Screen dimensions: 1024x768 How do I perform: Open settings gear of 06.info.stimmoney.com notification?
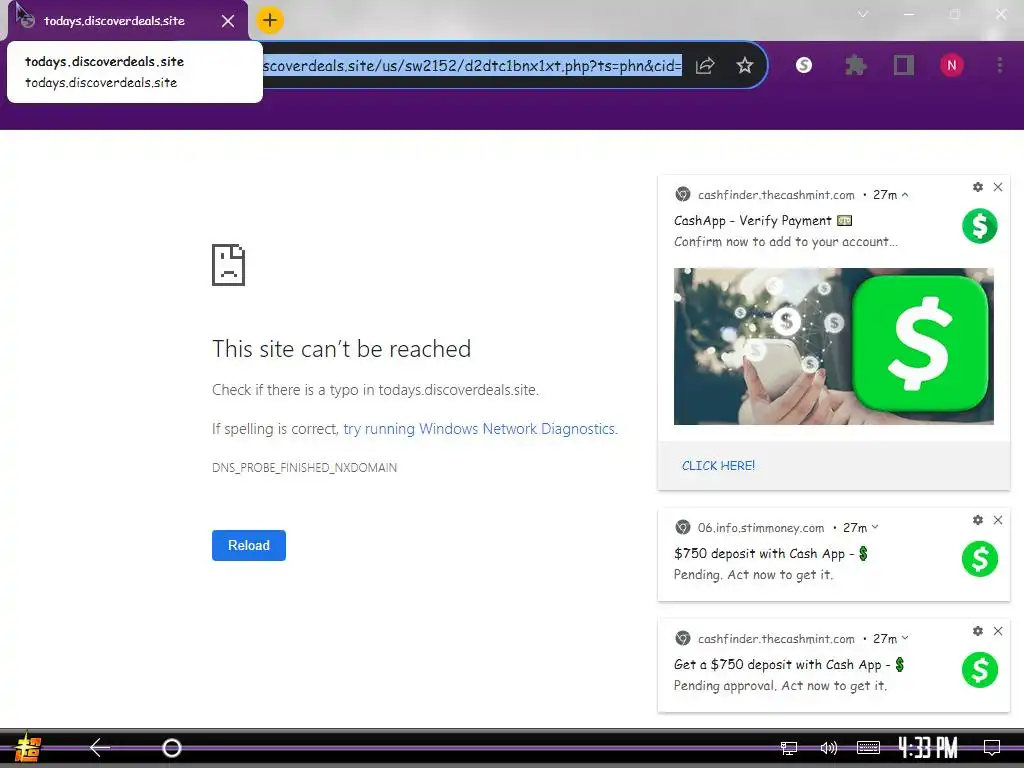pyautogui.click(x=978, y=520)
